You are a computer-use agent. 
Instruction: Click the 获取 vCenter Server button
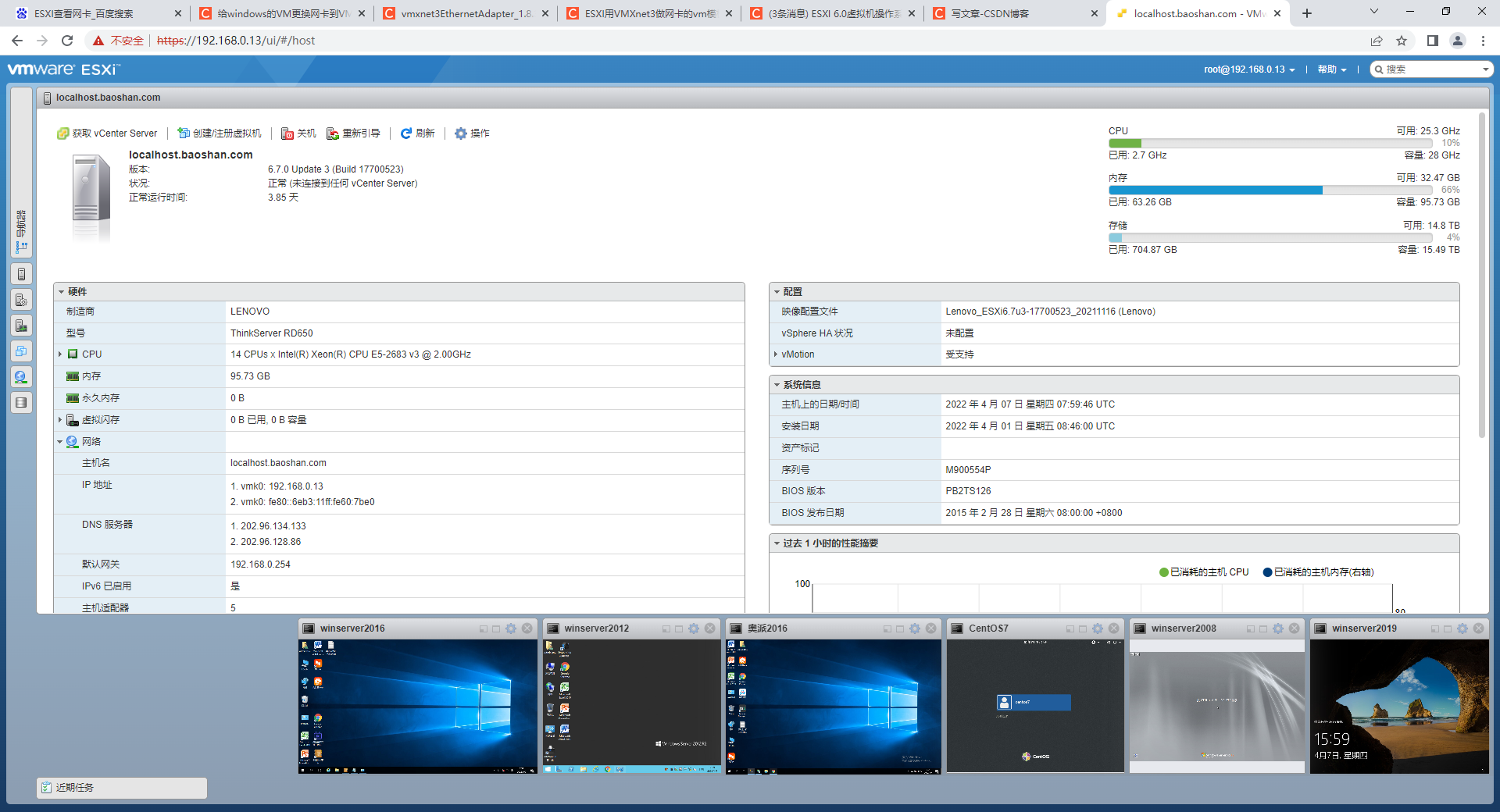pos(108,134)
